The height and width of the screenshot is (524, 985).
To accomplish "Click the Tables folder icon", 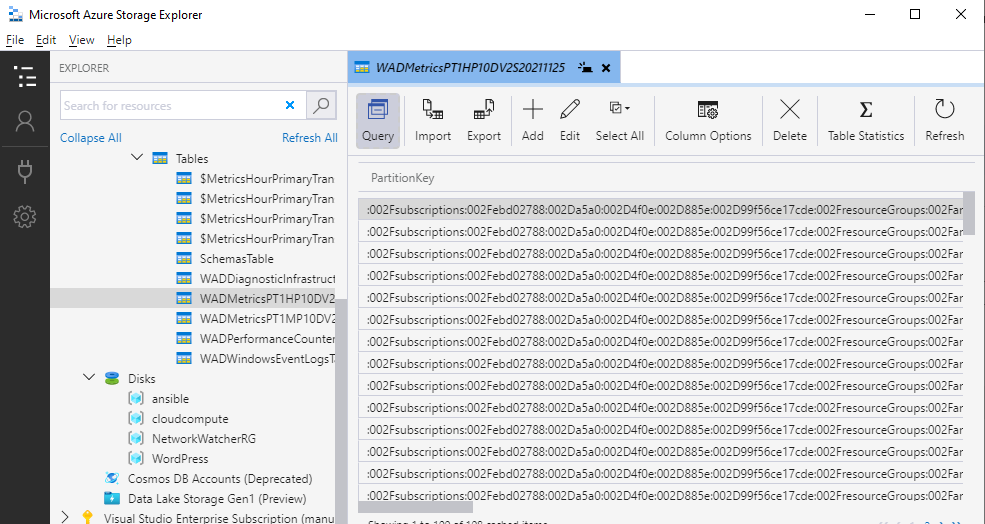I will 160,158.
